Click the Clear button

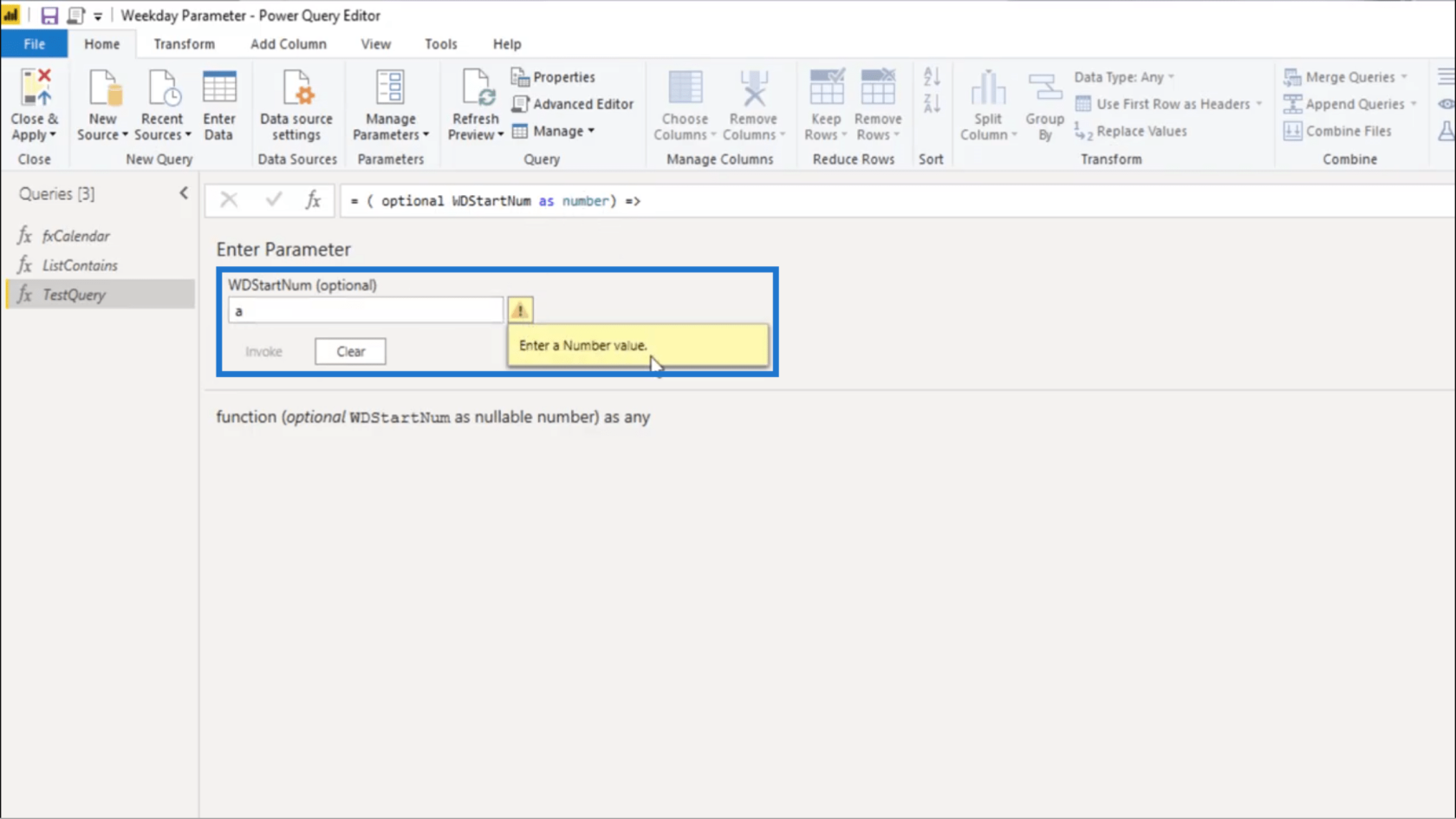point(350,351)
